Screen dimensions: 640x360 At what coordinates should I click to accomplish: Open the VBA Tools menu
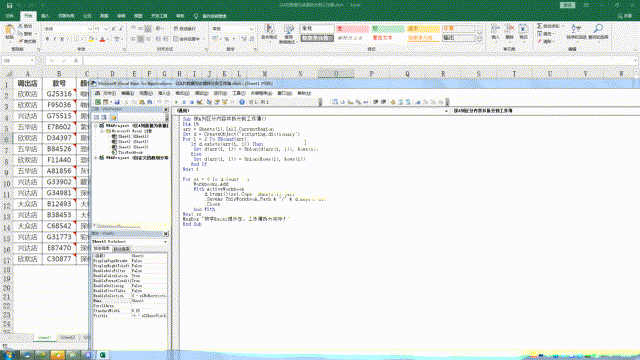tap(239, 93)
